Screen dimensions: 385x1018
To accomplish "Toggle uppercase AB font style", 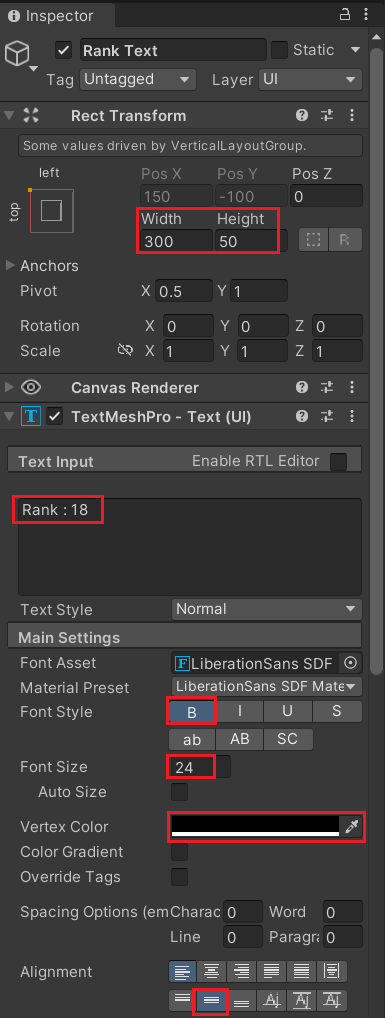I will 240,739.
